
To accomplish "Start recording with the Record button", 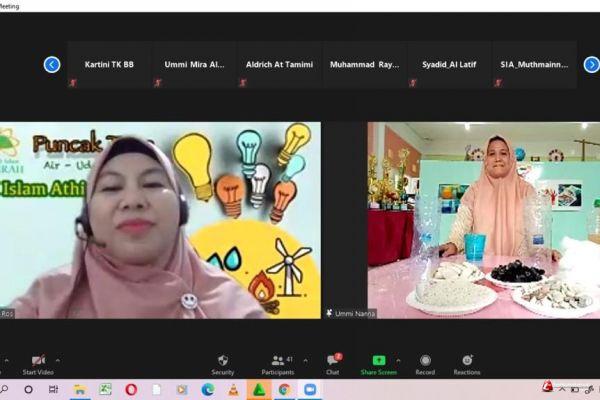I will [x=425, y=360].
